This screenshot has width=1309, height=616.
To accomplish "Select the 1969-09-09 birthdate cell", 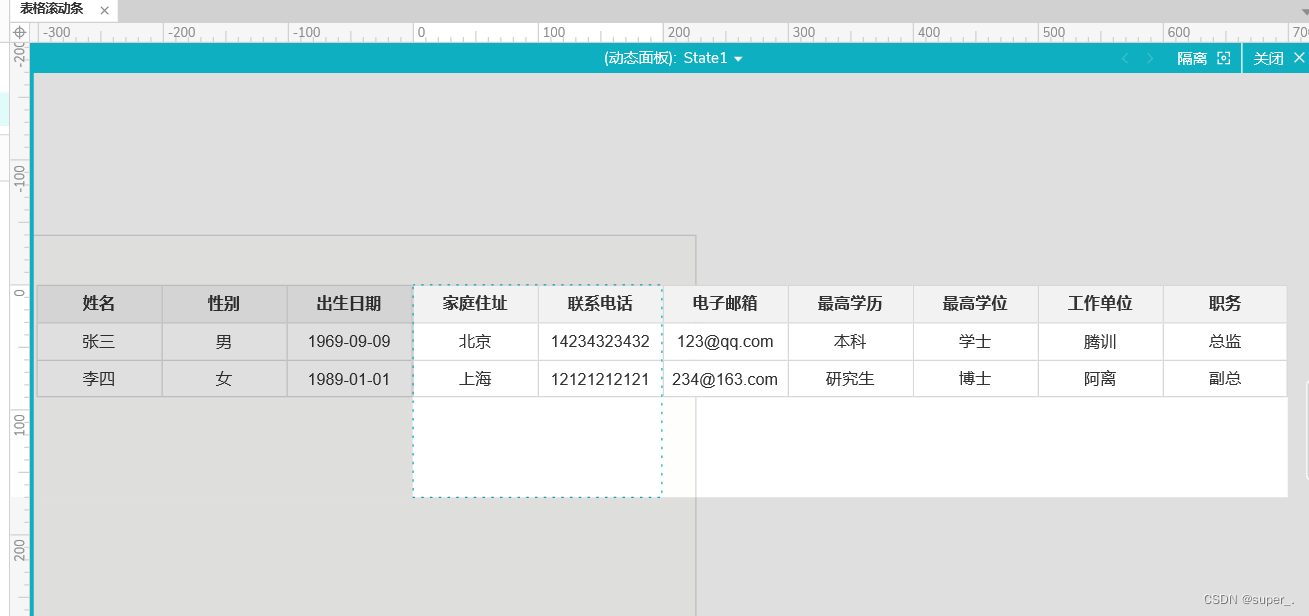I will click(x=349, y=342).
